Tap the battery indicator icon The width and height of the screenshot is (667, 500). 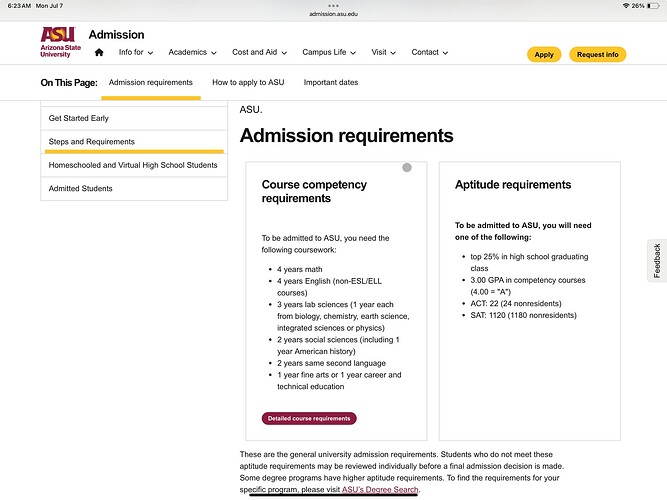point(653,6)
